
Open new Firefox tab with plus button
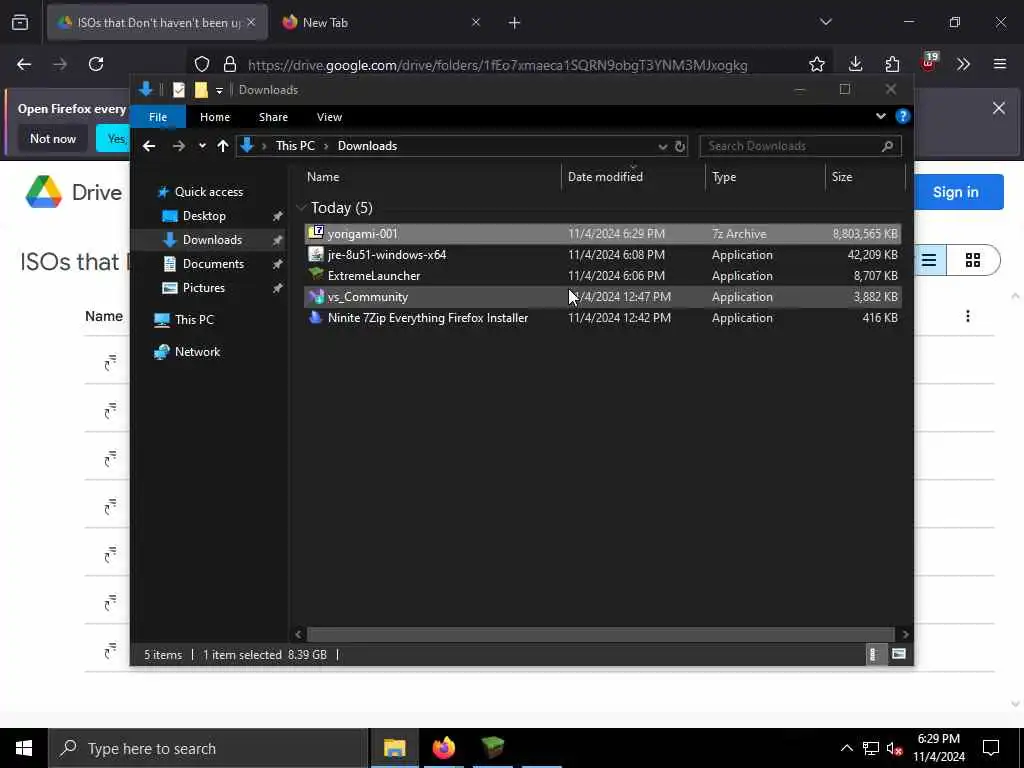[x=514, y=22]
